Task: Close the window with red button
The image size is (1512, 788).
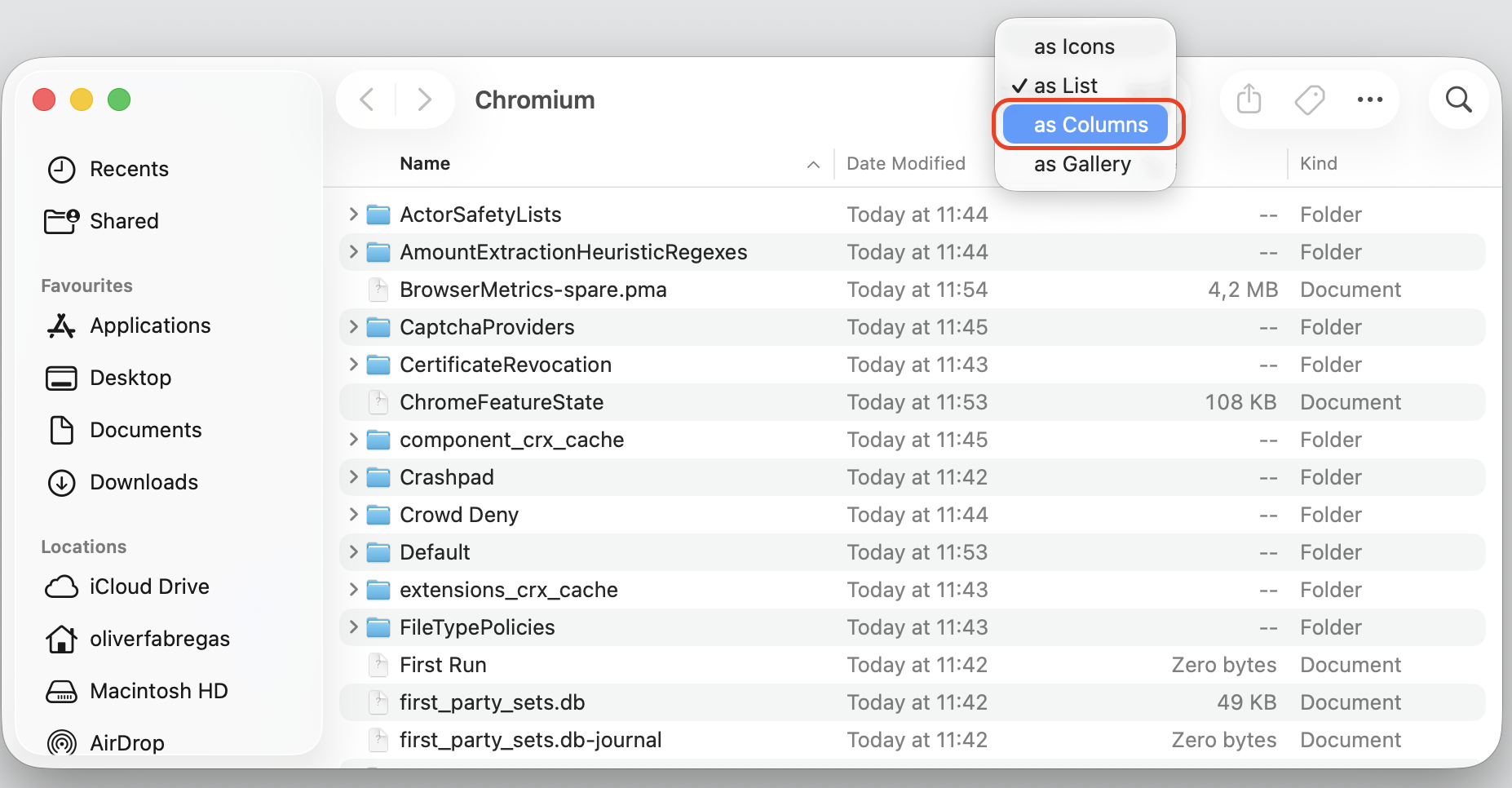Action: click(44, 100)
